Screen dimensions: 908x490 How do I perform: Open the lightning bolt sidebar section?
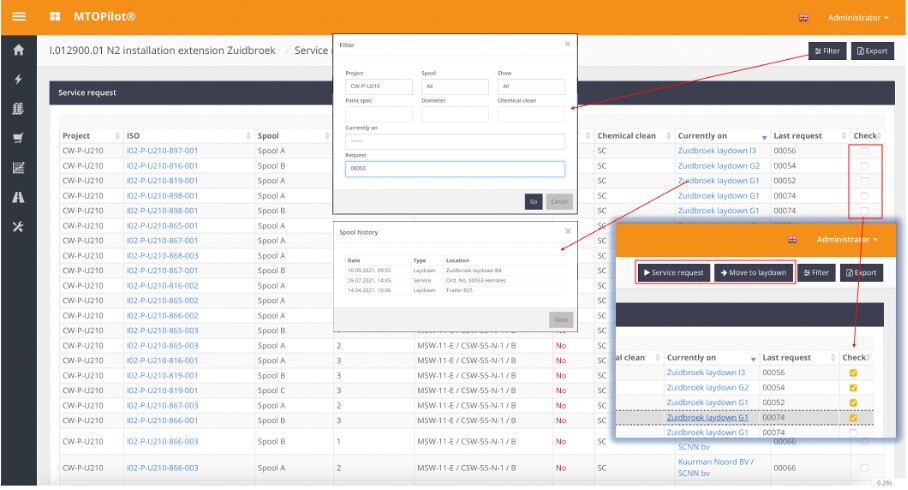[x=17, y=79]
